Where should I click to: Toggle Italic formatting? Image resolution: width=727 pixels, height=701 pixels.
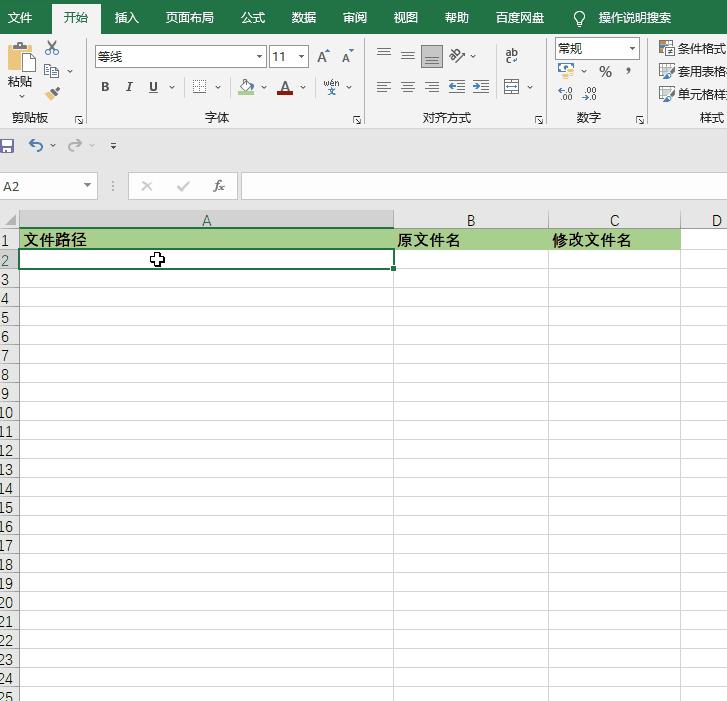(x=129, y=87)
